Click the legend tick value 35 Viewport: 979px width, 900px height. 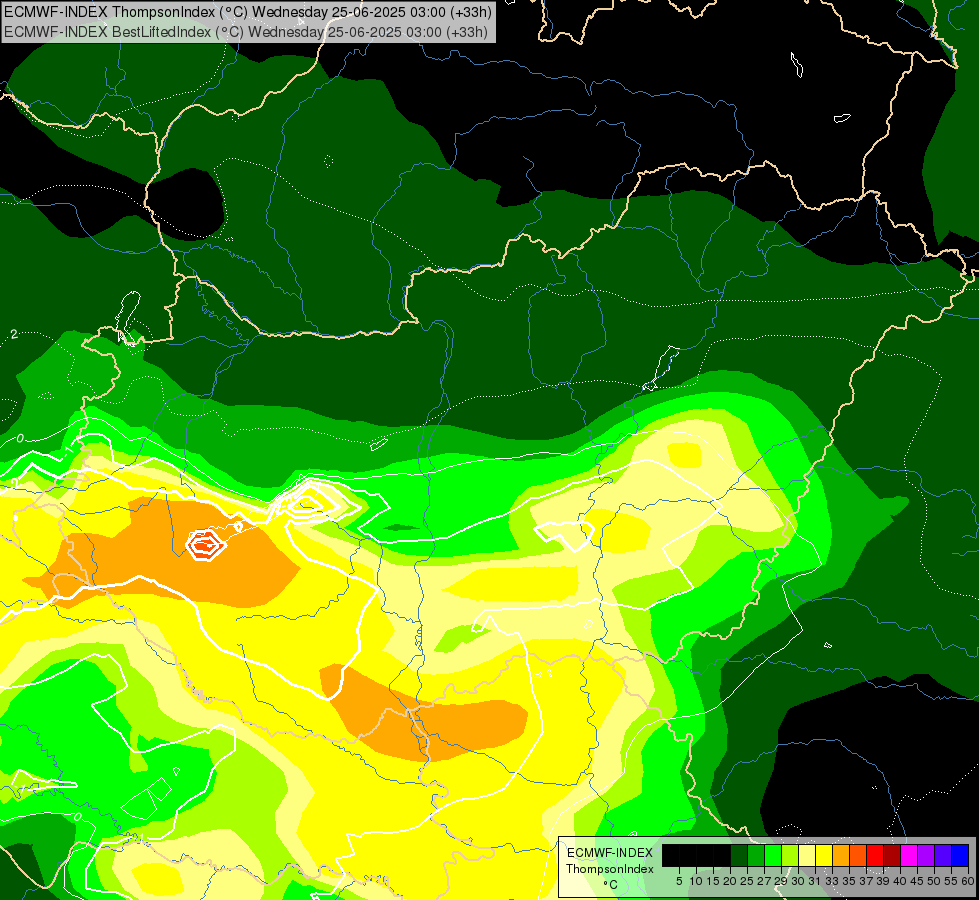click(x=849, y=881)
